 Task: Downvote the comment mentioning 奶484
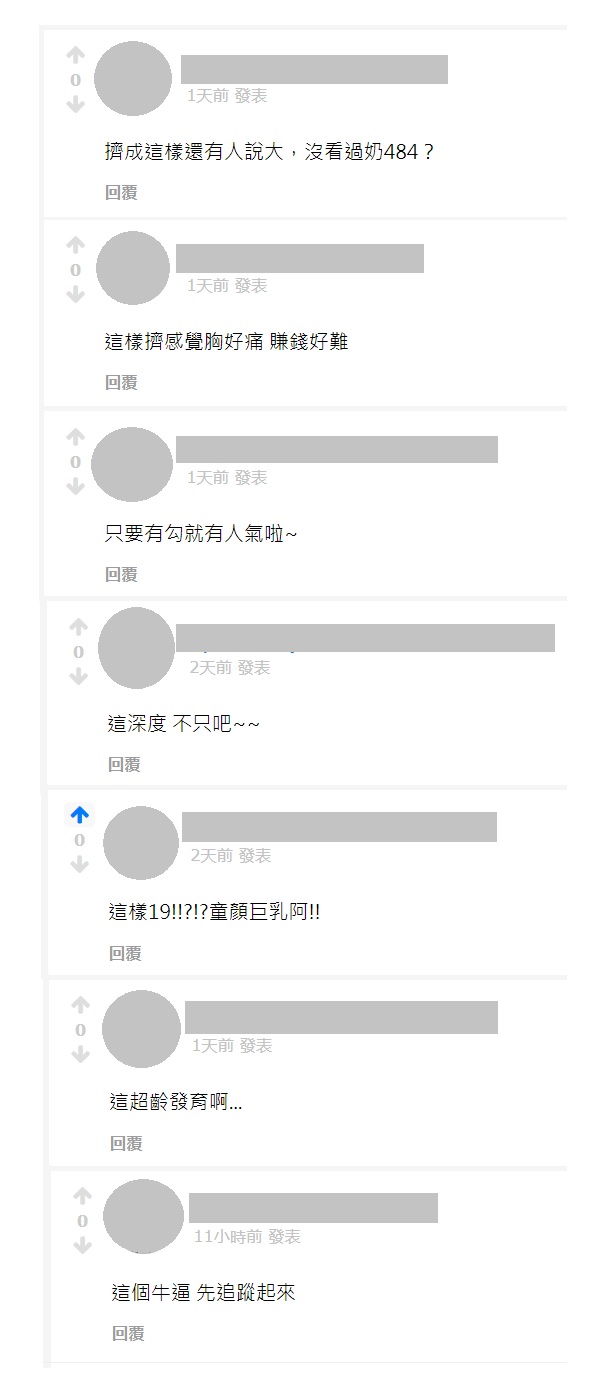[x=76, y=104]
